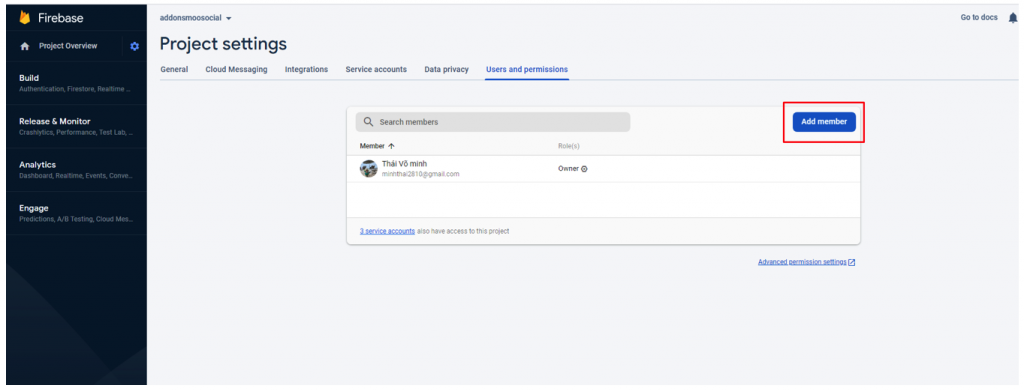
Task: Expand the Engage section
Action: click(x=76, y=213)
